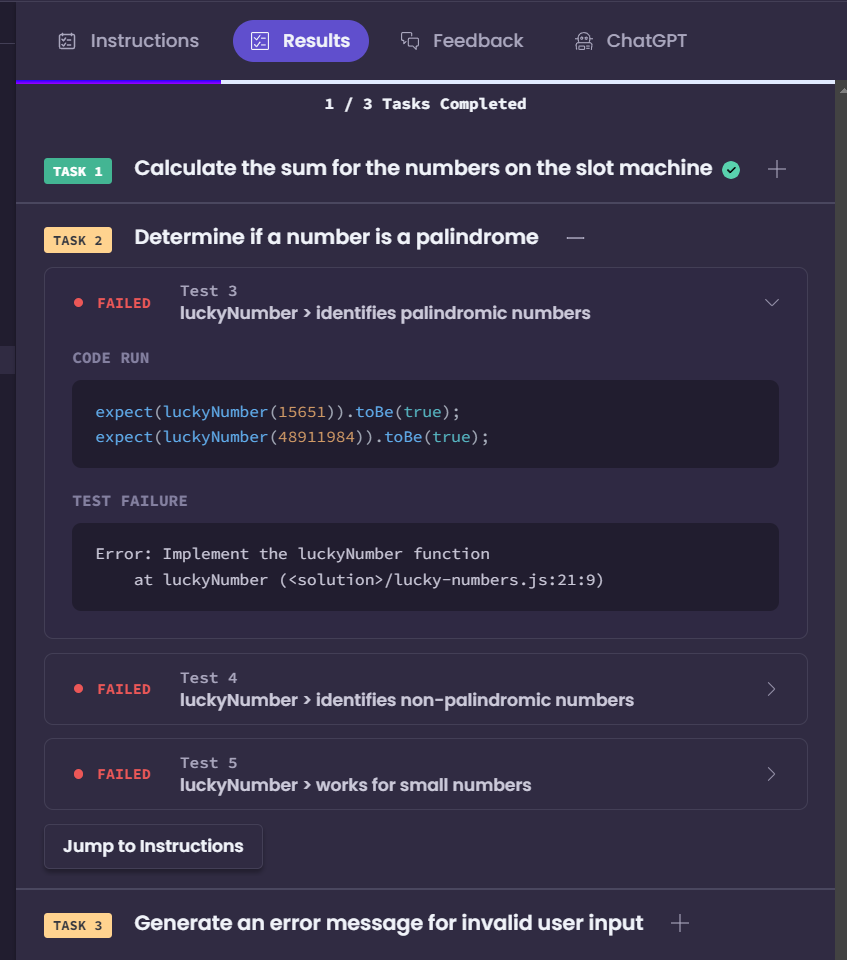This screenshot has height=960, width=847.
Task: Expand Test 5 small numbers chevron
Action: tap(772, 774)
